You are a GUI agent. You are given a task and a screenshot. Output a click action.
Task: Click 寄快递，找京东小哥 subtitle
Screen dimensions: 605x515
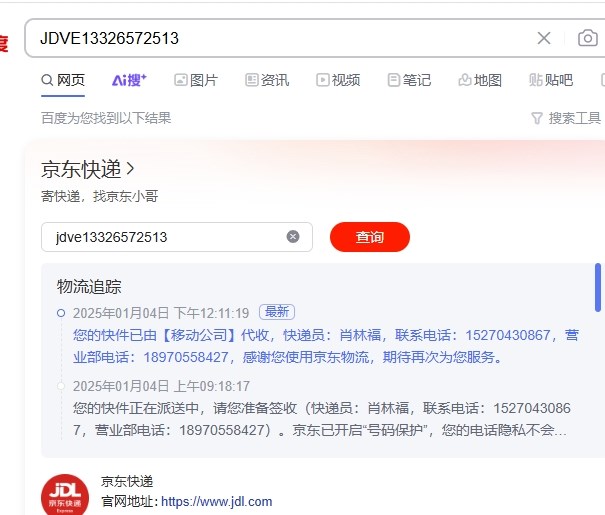[x=100, y=196]
